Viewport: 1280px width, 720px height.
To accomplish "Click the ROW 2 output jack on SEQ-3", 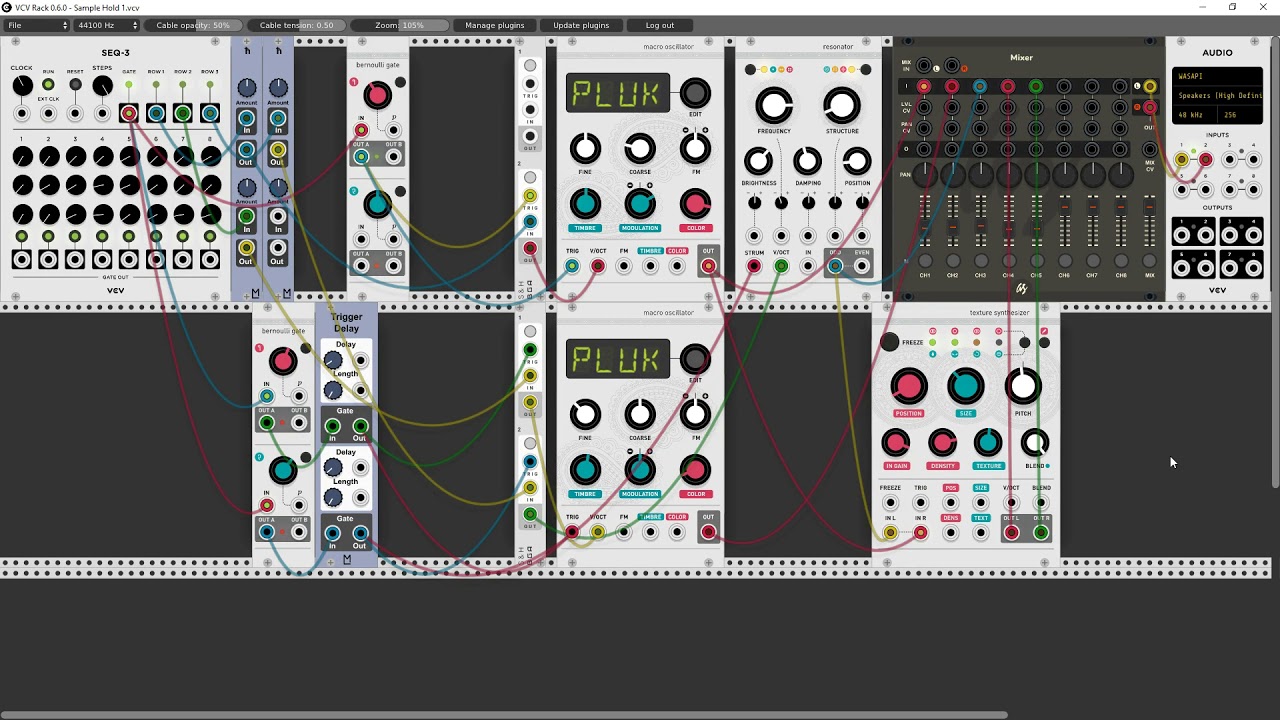I will pyautogui.click(x=183, y=114).
